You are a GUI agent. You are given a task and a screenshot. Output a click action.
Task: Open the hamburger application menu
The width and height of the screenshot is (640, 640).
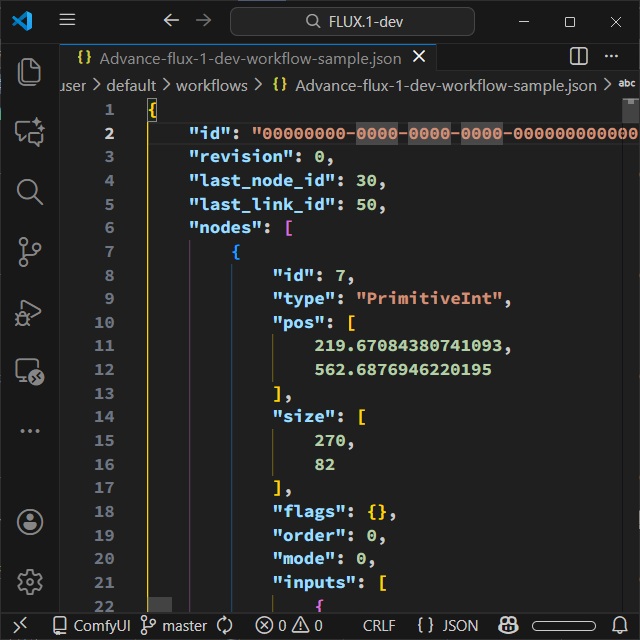(67, 21)
